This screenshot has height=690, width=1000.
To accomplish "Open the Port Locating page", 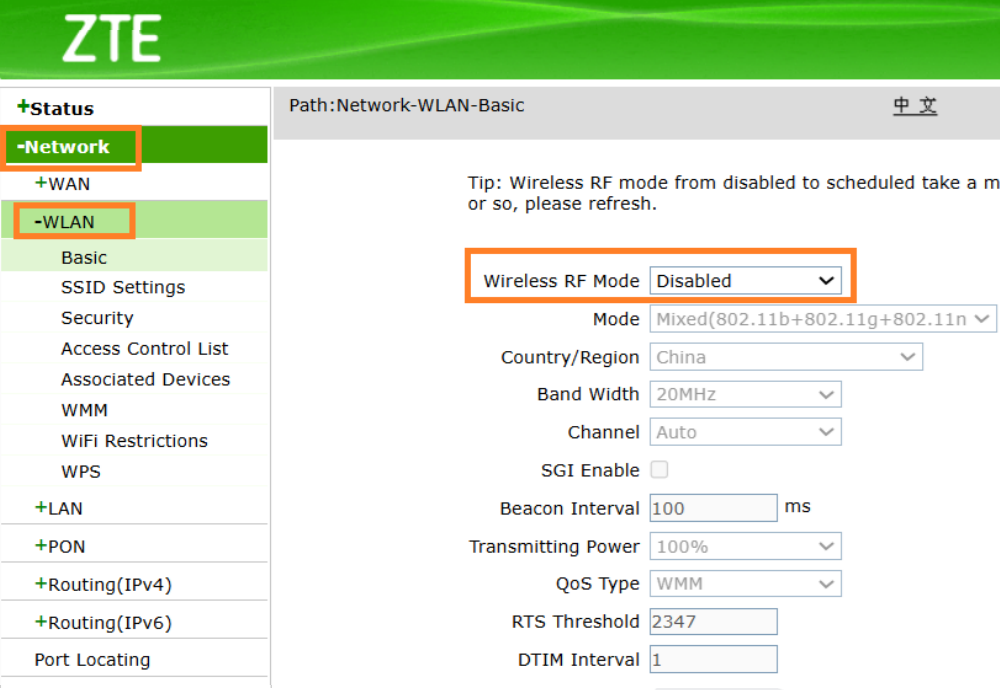I will 92,659.
